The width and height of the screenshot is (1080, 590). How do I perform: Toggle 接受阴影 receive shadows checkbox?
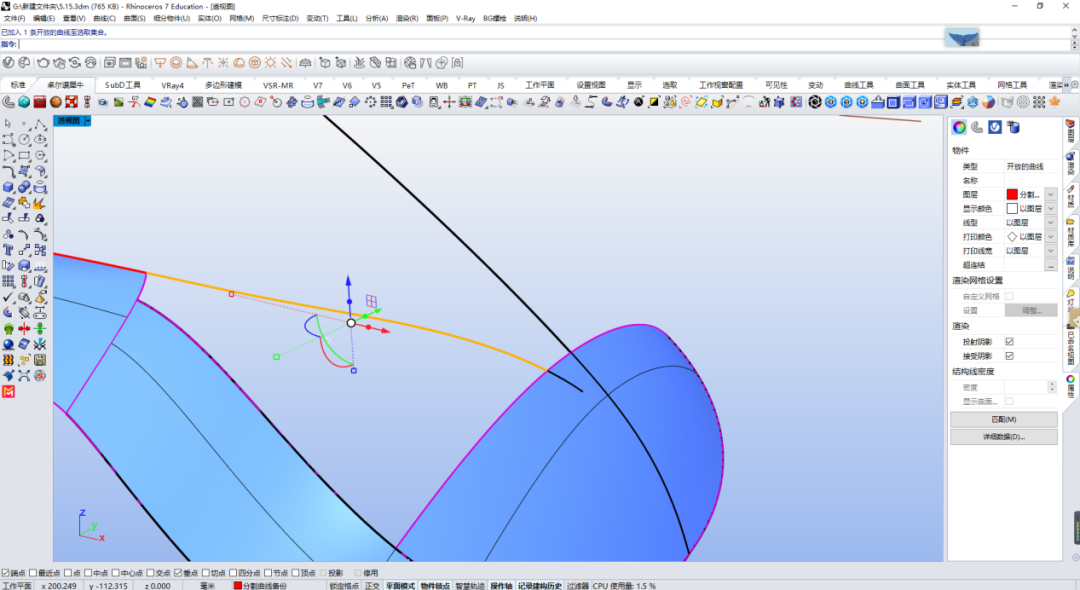[x=1009, y=356]
